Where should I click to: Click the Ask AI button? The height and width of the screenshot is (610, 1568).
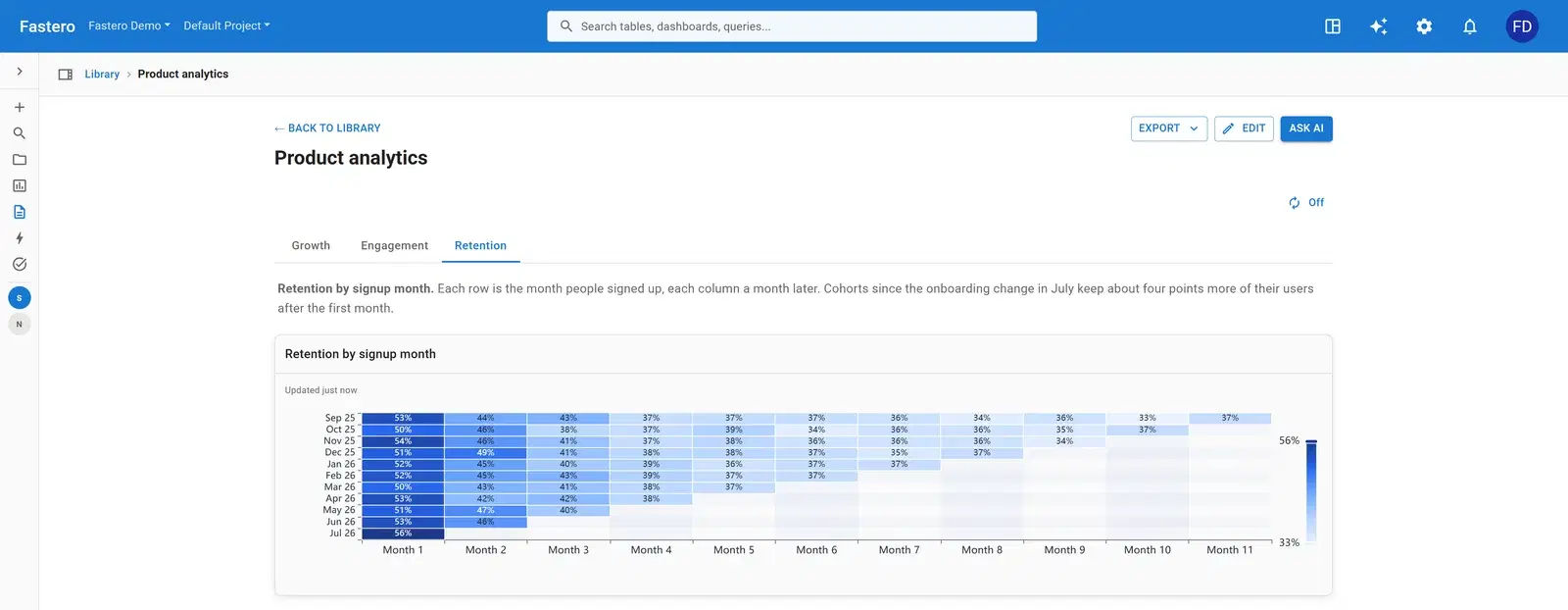pyautogui.click(x=1306, y=128)
